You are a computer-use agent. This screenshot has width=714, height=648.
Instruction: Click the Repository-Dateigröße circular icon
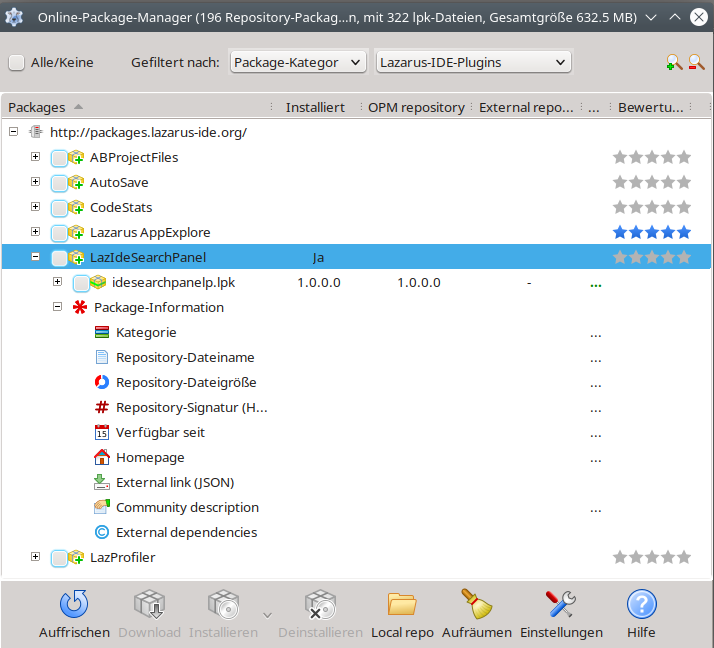coord(102,383)
